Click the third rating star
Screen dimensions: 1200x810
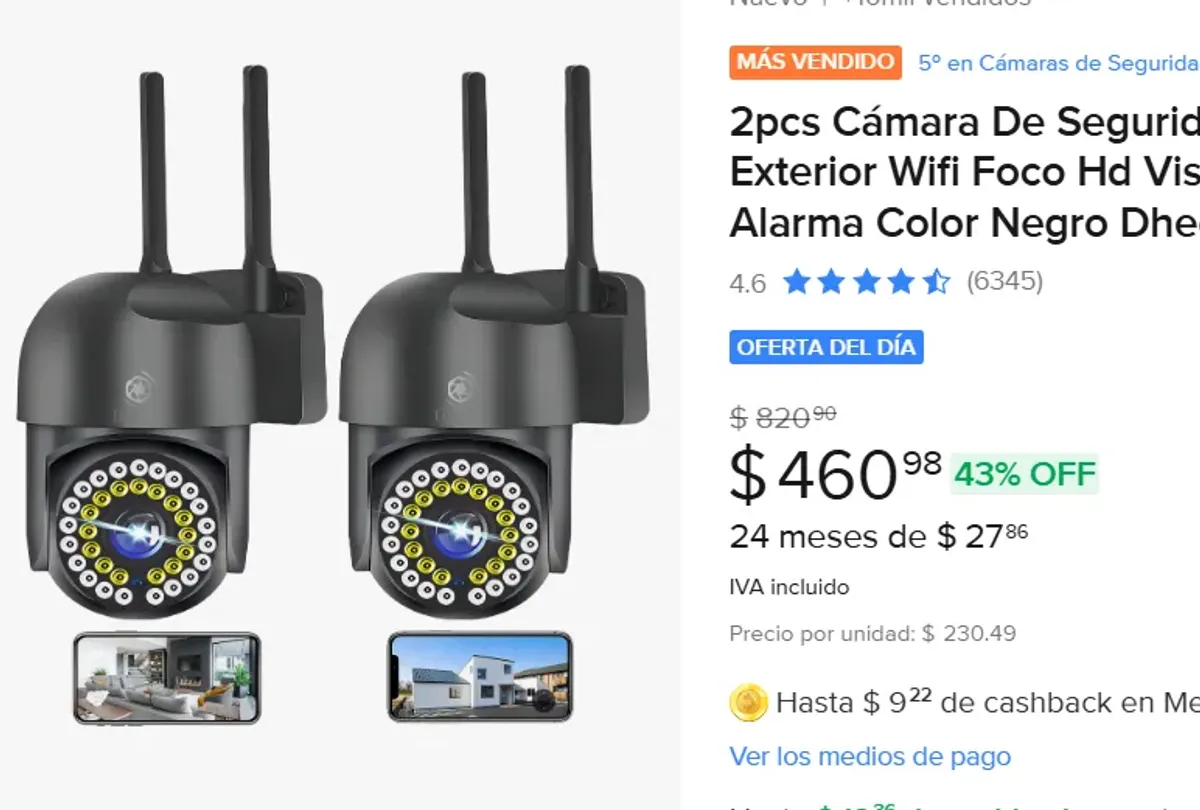point(868,281)
